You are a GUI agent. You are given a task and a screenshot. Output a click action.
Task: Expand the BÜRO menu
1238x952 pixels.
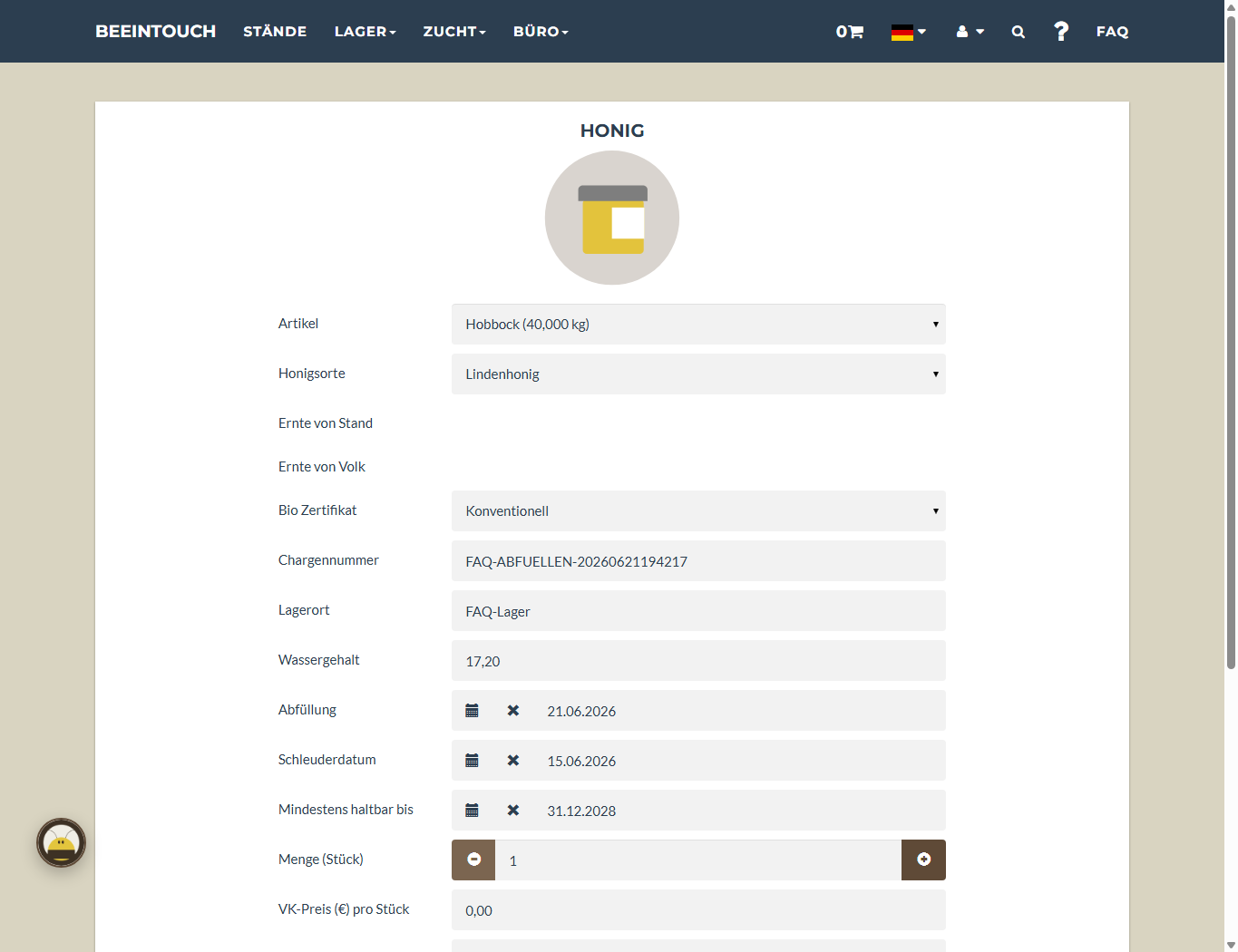point(541,32)
